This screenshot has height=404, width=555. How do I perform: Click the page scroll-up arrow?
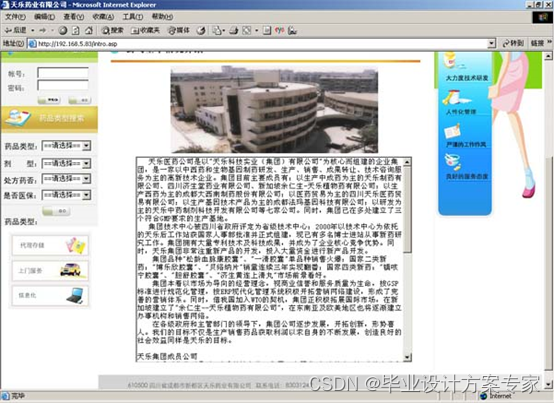click(548, 56)
